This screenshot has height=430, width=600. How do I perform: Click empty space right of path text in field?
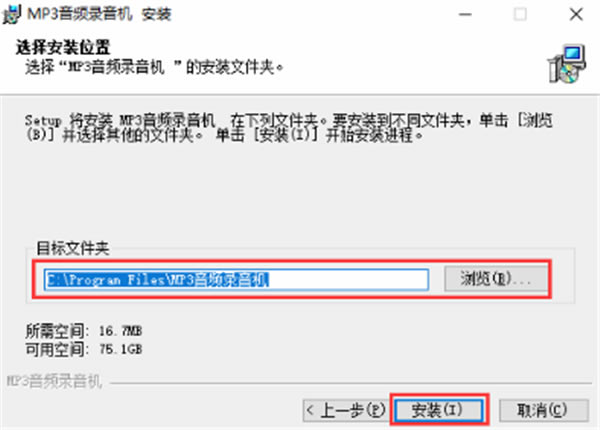348,279
